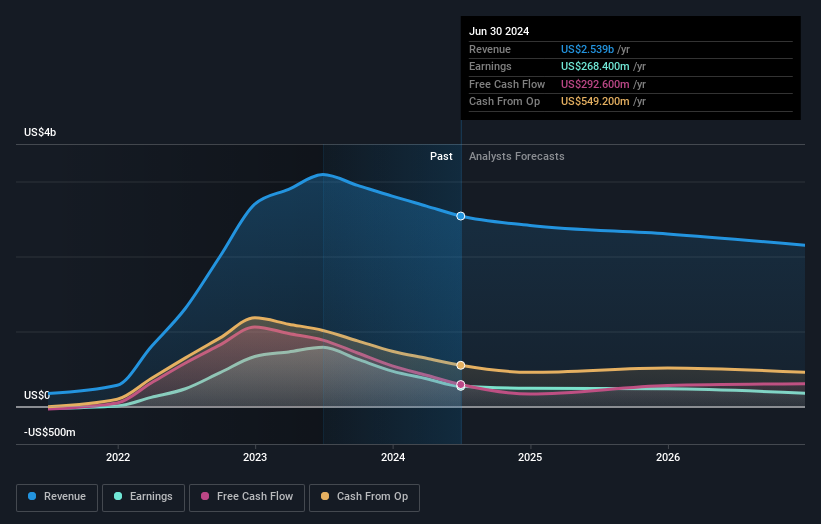Click the Revenue row label in tooltip
Image resolution: width=821 pixels, height=524 pixels.
coord(490,49)
